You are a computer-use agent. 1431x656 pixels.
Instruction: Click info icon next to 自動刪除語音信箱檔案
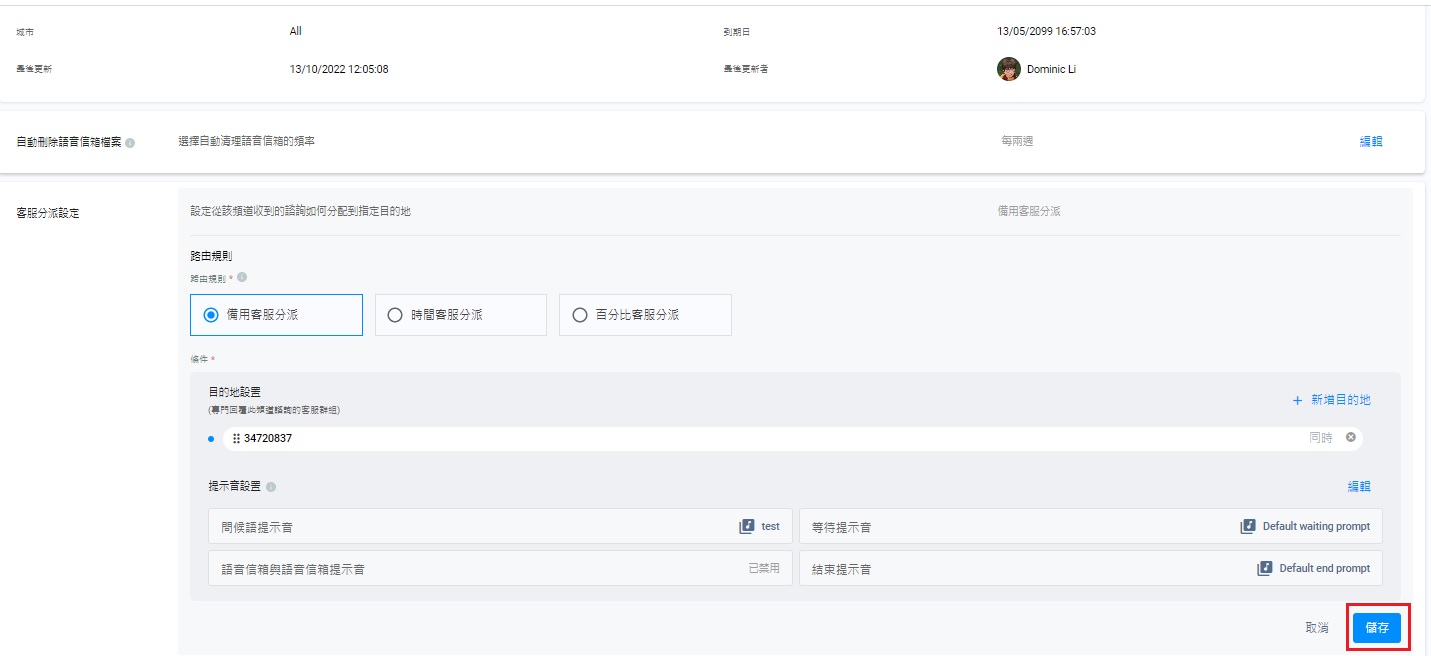click(130, 143)
